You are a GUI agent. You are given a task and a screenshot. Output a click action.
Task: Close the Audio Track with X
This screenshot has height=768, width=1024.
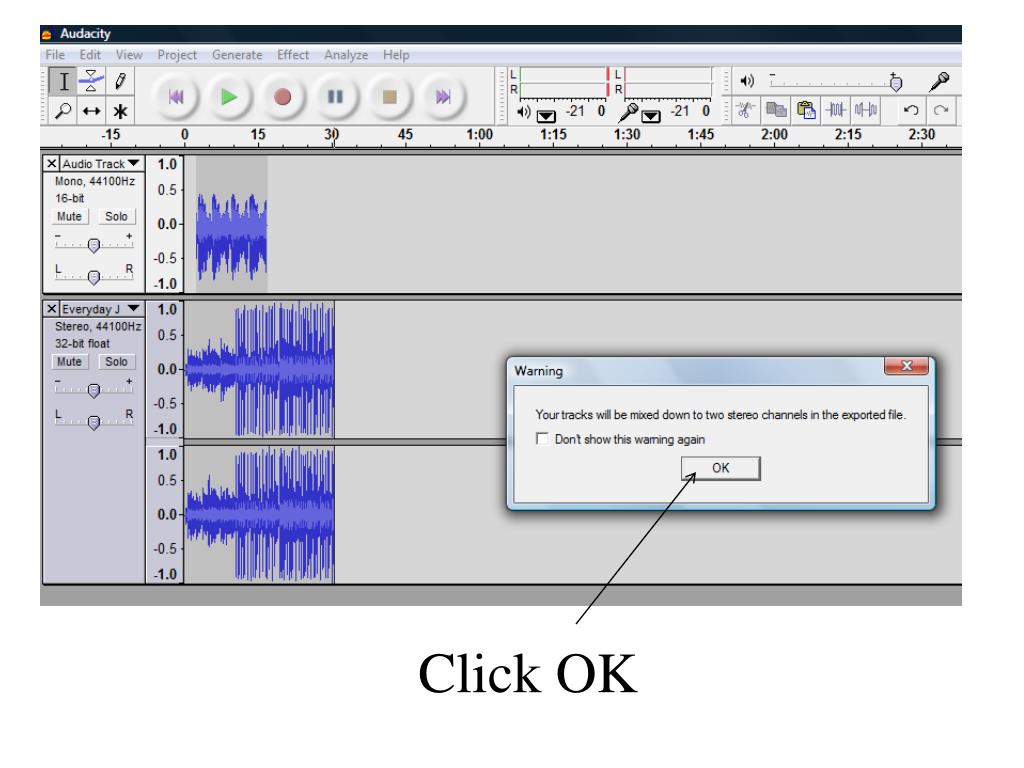pyautogui.click(x=52, y=163)
